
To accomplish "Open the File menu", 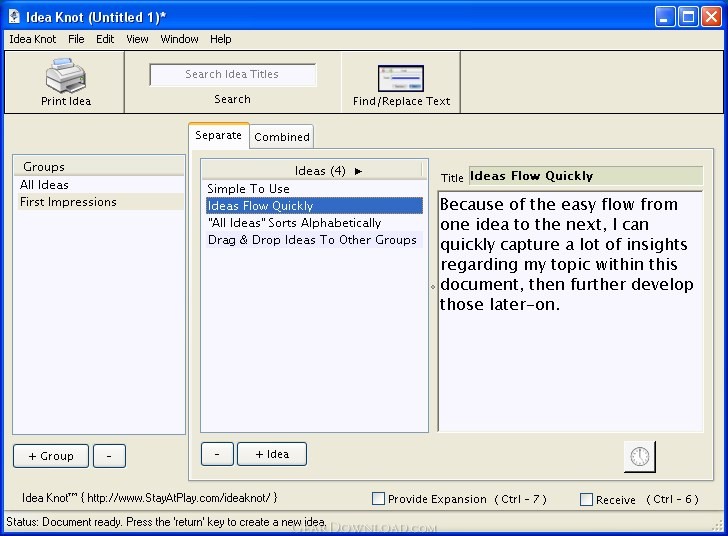I will [x=76, y=39].
